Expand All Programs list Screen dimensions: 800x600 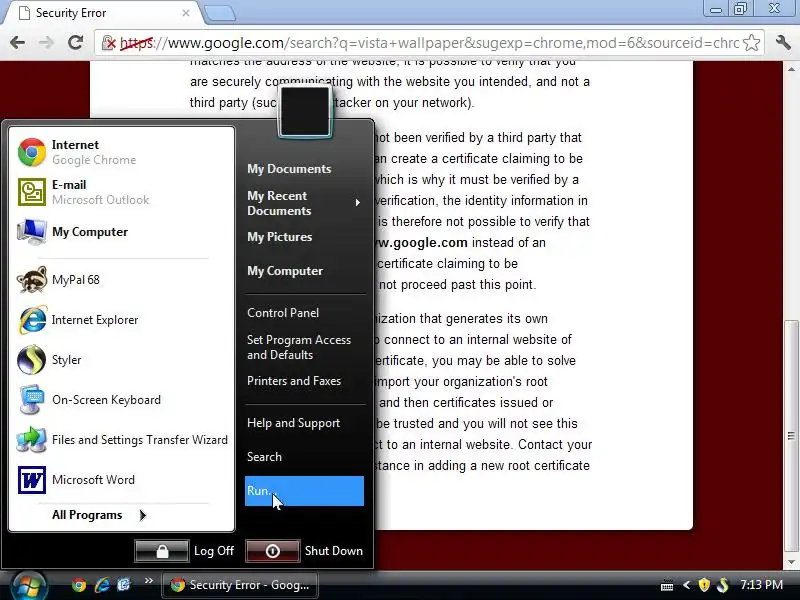point(99,515)
